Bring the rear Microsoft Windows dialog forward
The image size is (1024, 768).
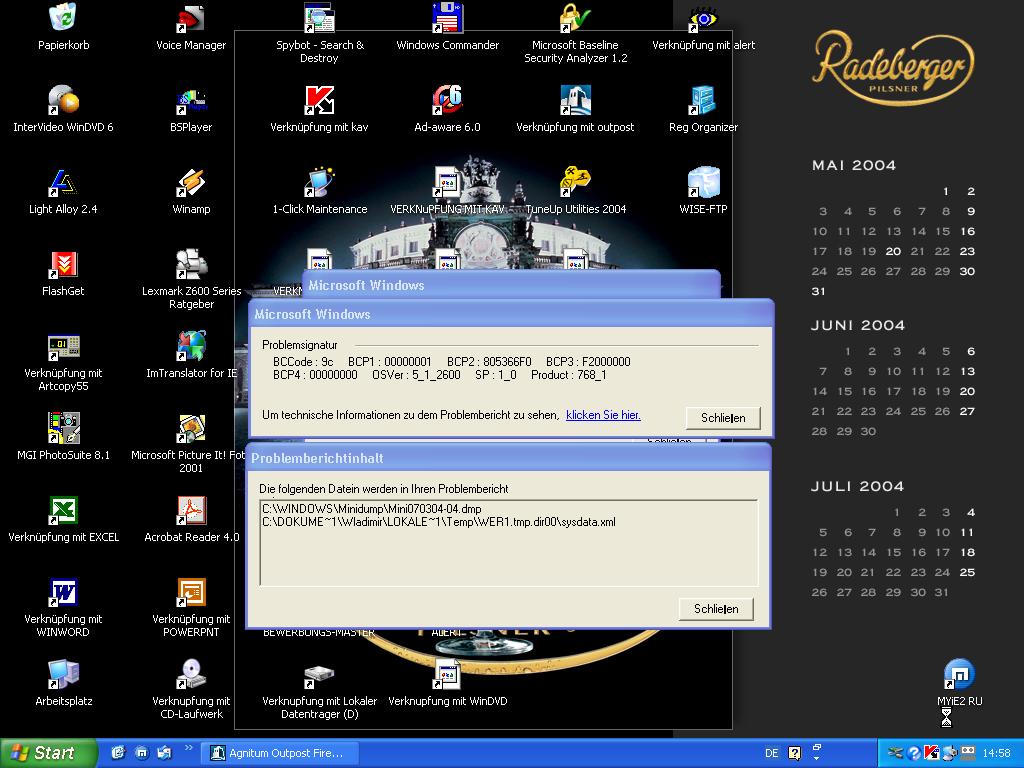pyautogui.click(x=511, y=285)
